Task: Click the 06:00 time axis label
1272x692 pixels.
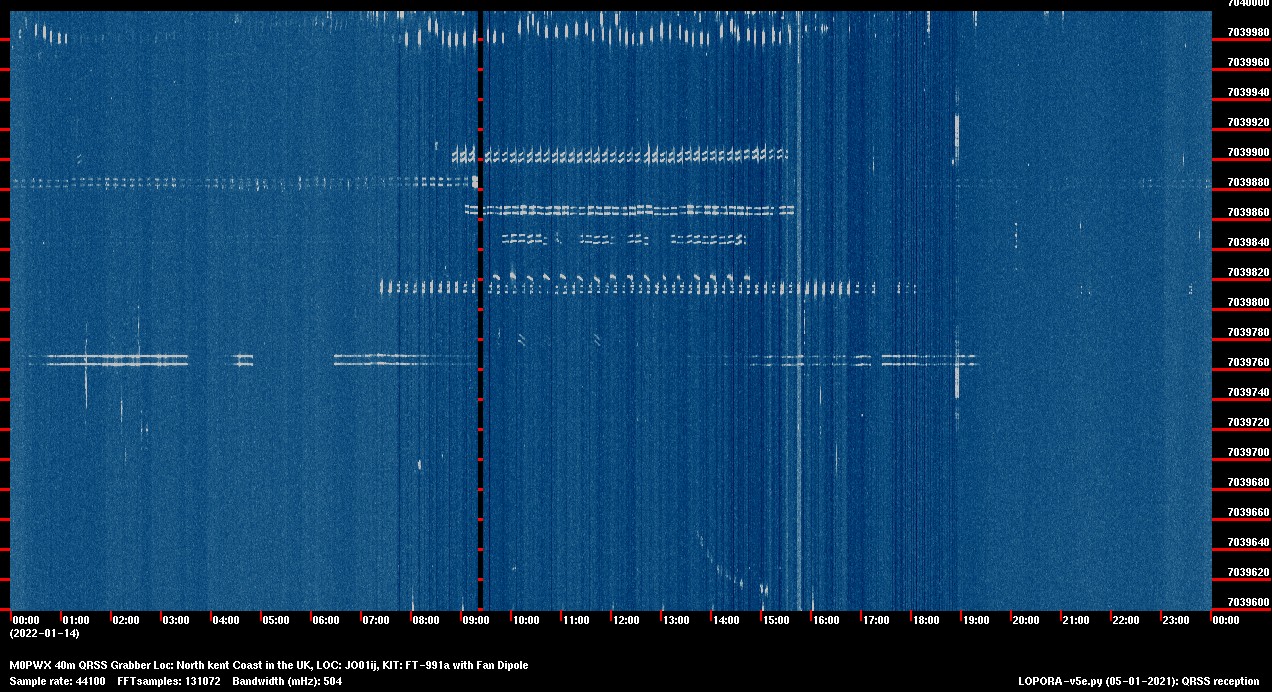Action: tap(326, 620)
